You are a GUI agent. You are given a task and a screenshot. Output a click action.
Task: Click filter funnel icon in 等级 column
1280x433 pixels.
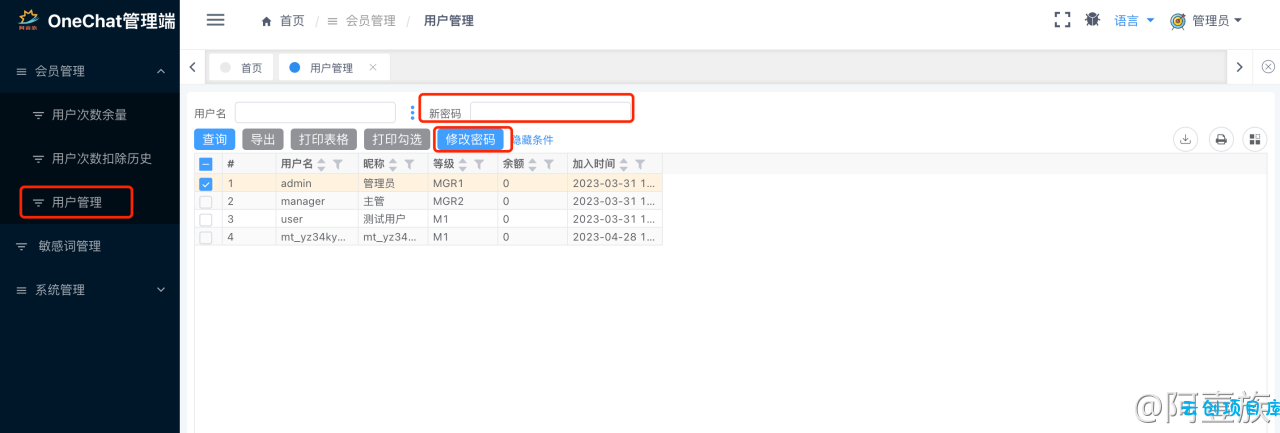479,164
